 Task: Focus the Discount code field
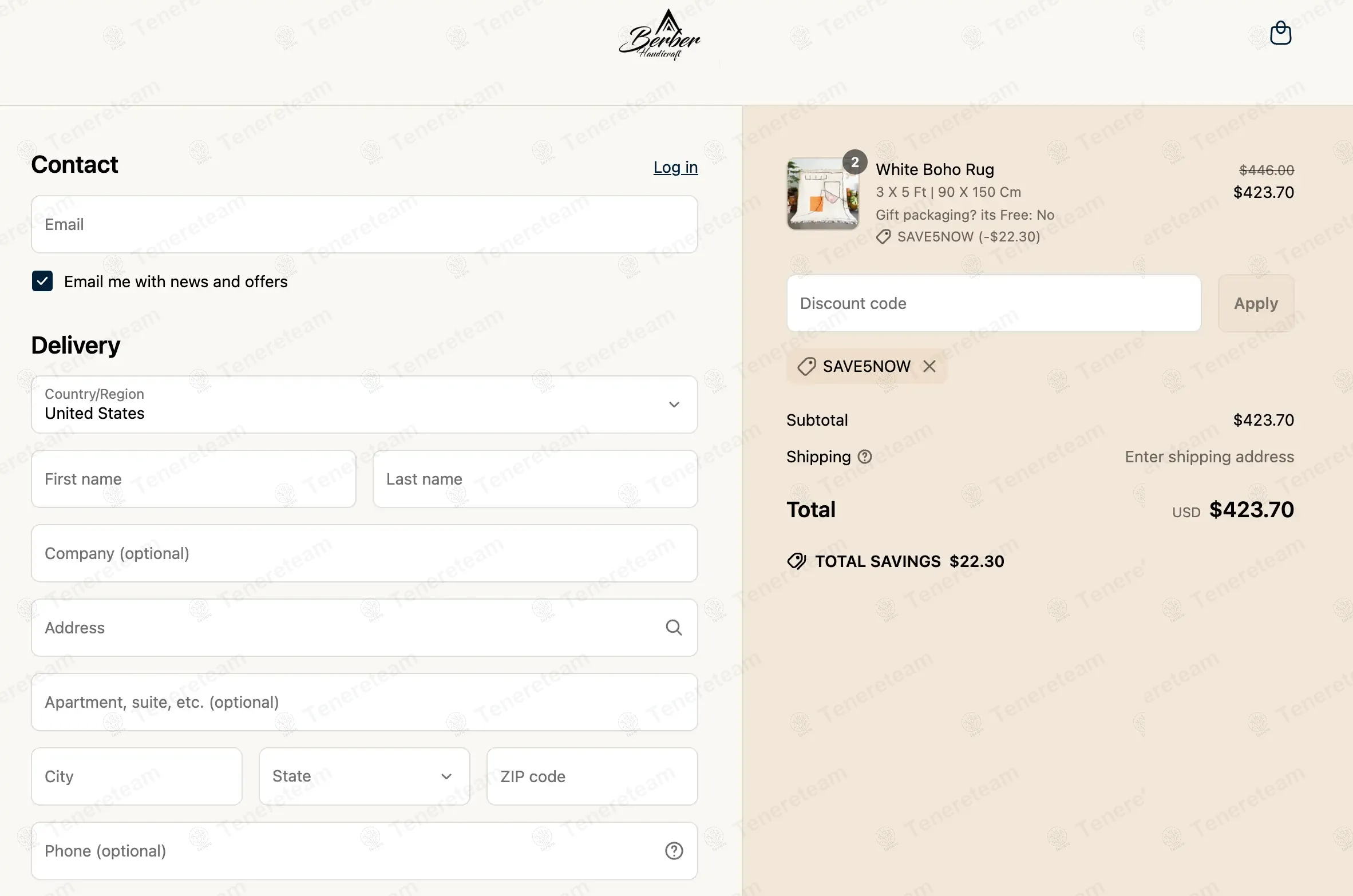(994, 303)
